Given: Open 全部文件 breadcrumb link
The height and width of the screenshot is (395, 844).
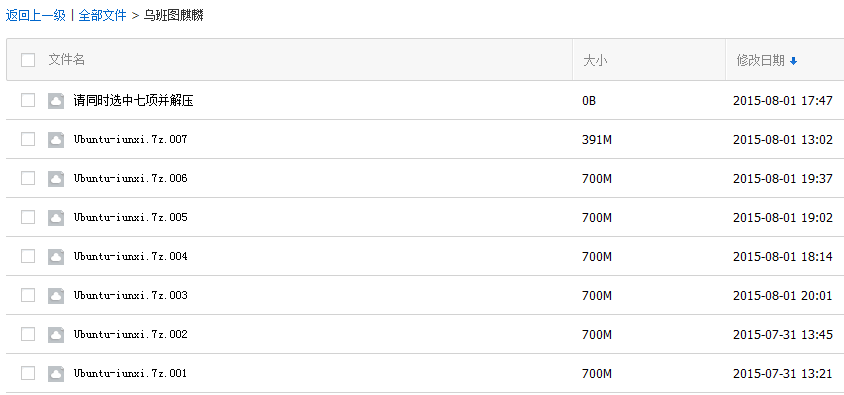Looking at the screenshot, I should tap(102, 16).
